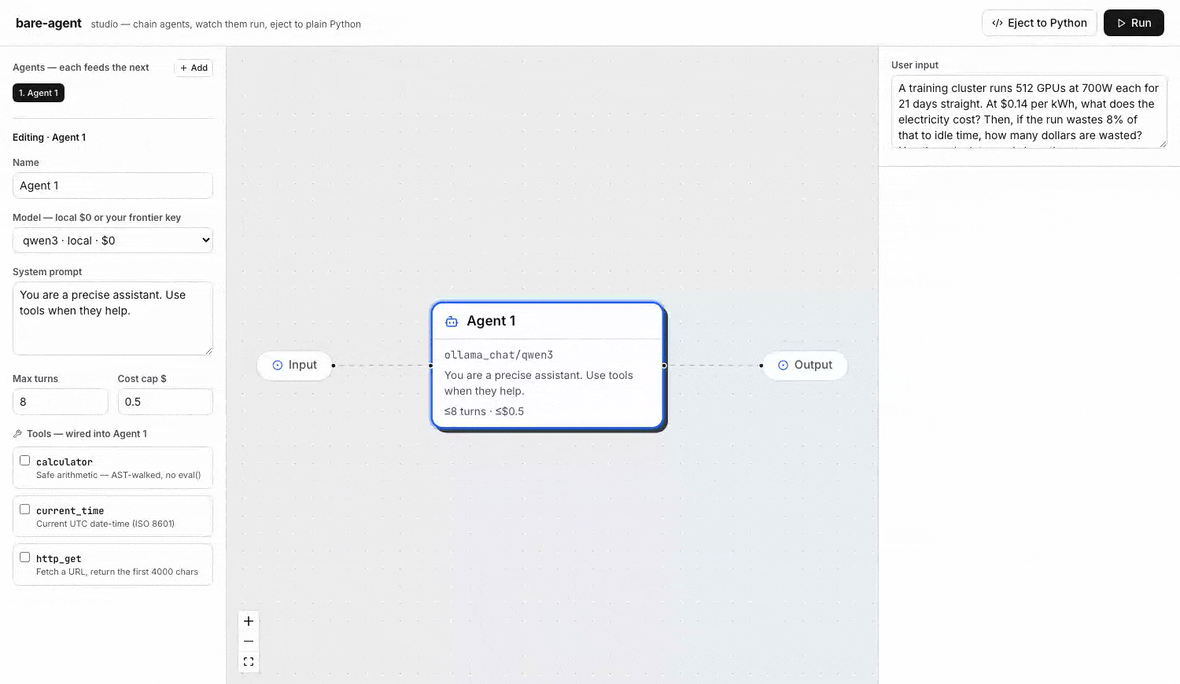Click the bare-agent logo title
Image resolution: width=1180 pixels, height=684 pixels.
pyautogui.click(x=48, y=23)
